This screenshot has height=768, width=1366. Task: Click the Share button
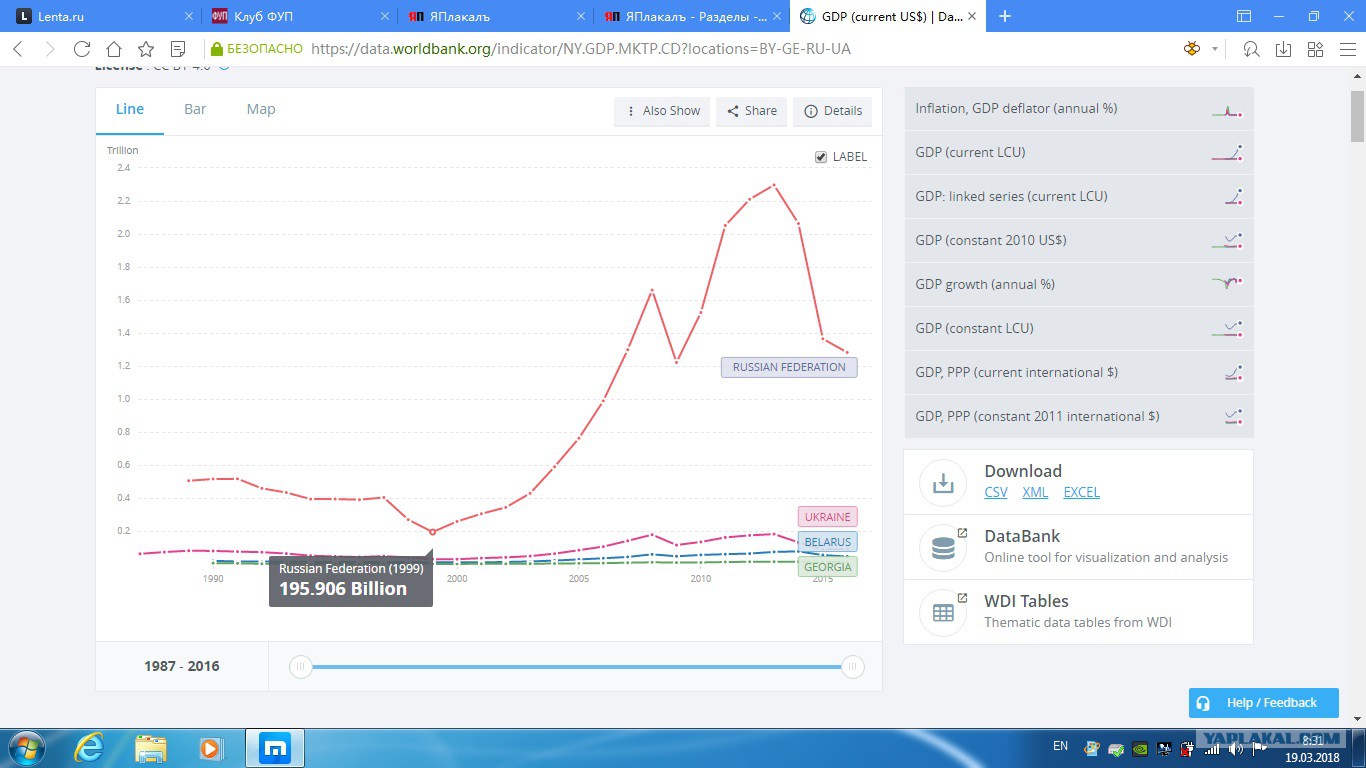point(752,111)
